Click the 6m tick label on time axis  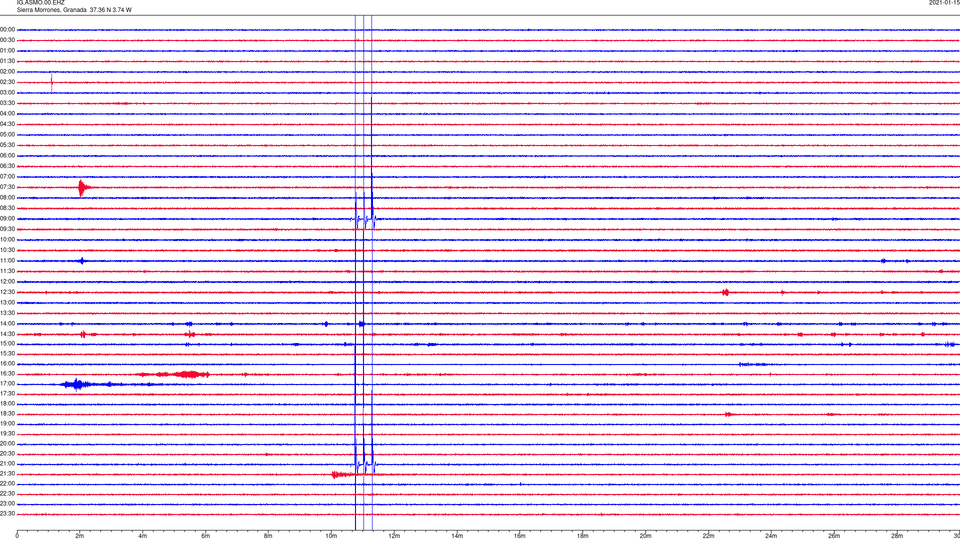(x=206, y=536)
